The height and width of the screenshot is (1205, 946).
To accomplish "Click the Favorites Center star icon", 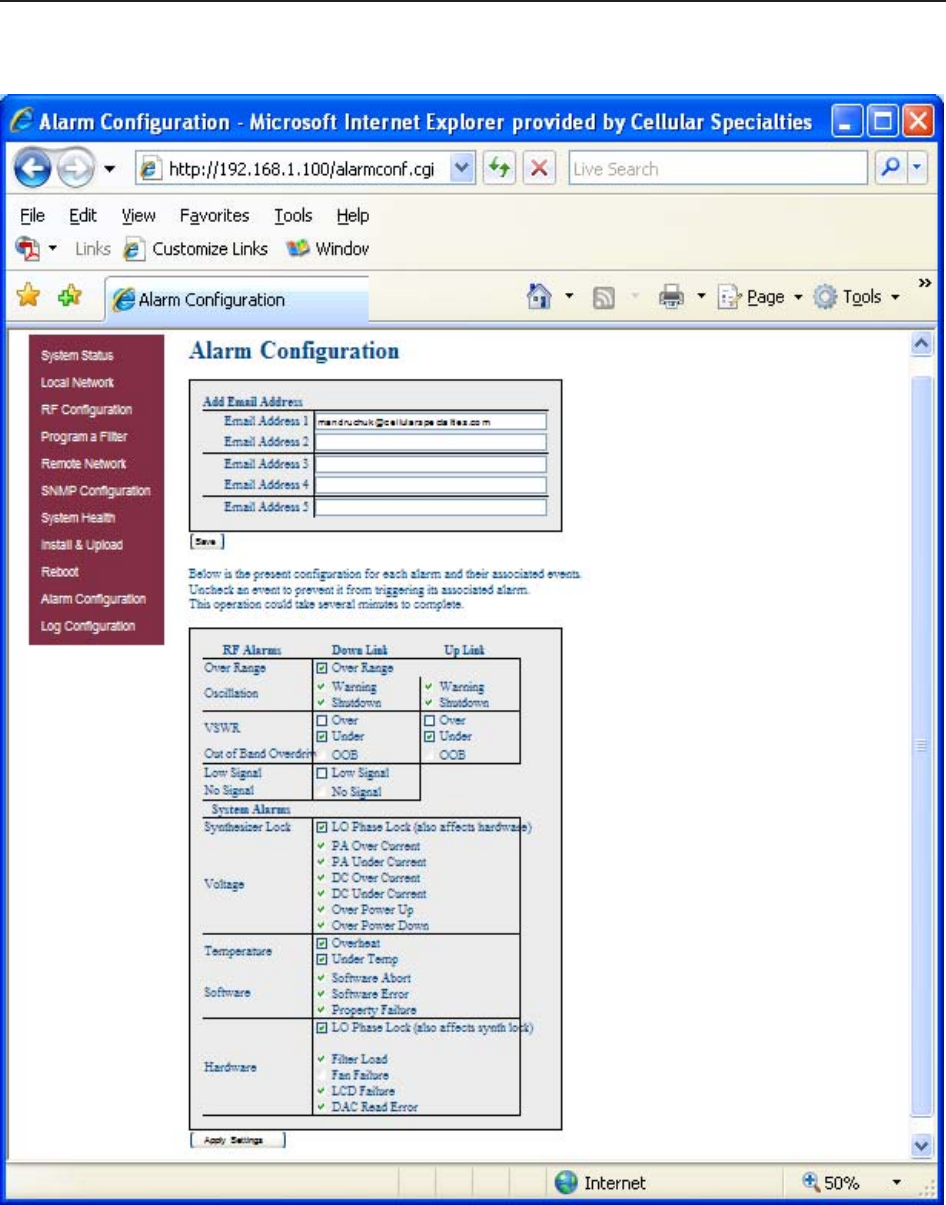I will (x=29, y=296).
